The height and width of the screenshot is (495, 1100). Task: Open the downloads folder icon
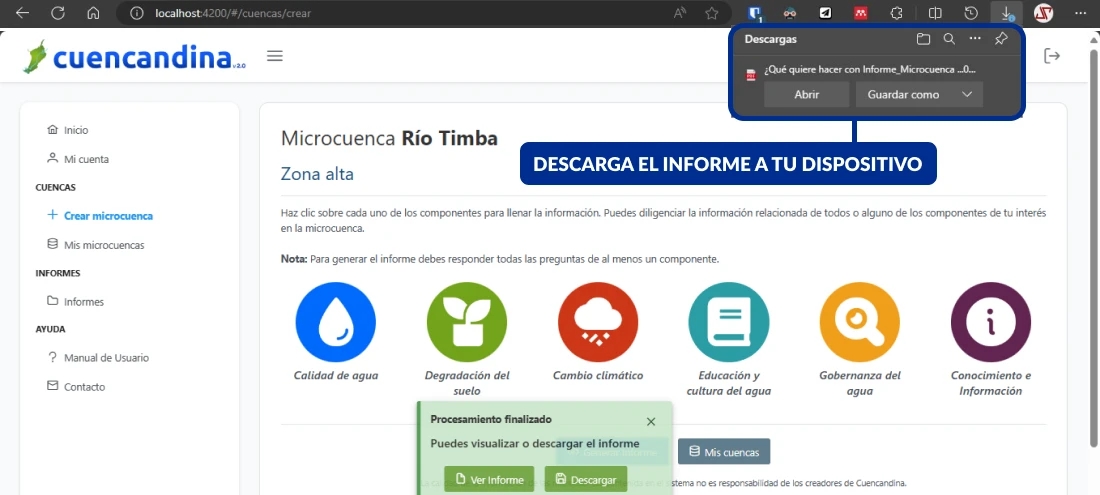click(923, 39)
